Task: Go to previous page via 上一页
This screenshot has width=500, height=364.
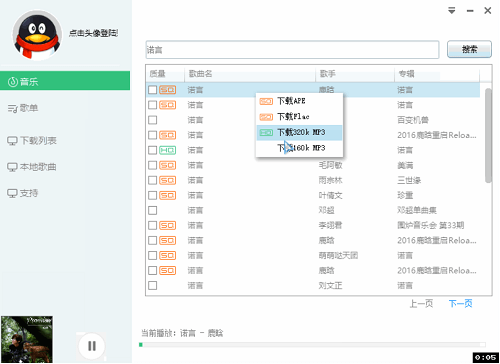Action: pos(421,303)
